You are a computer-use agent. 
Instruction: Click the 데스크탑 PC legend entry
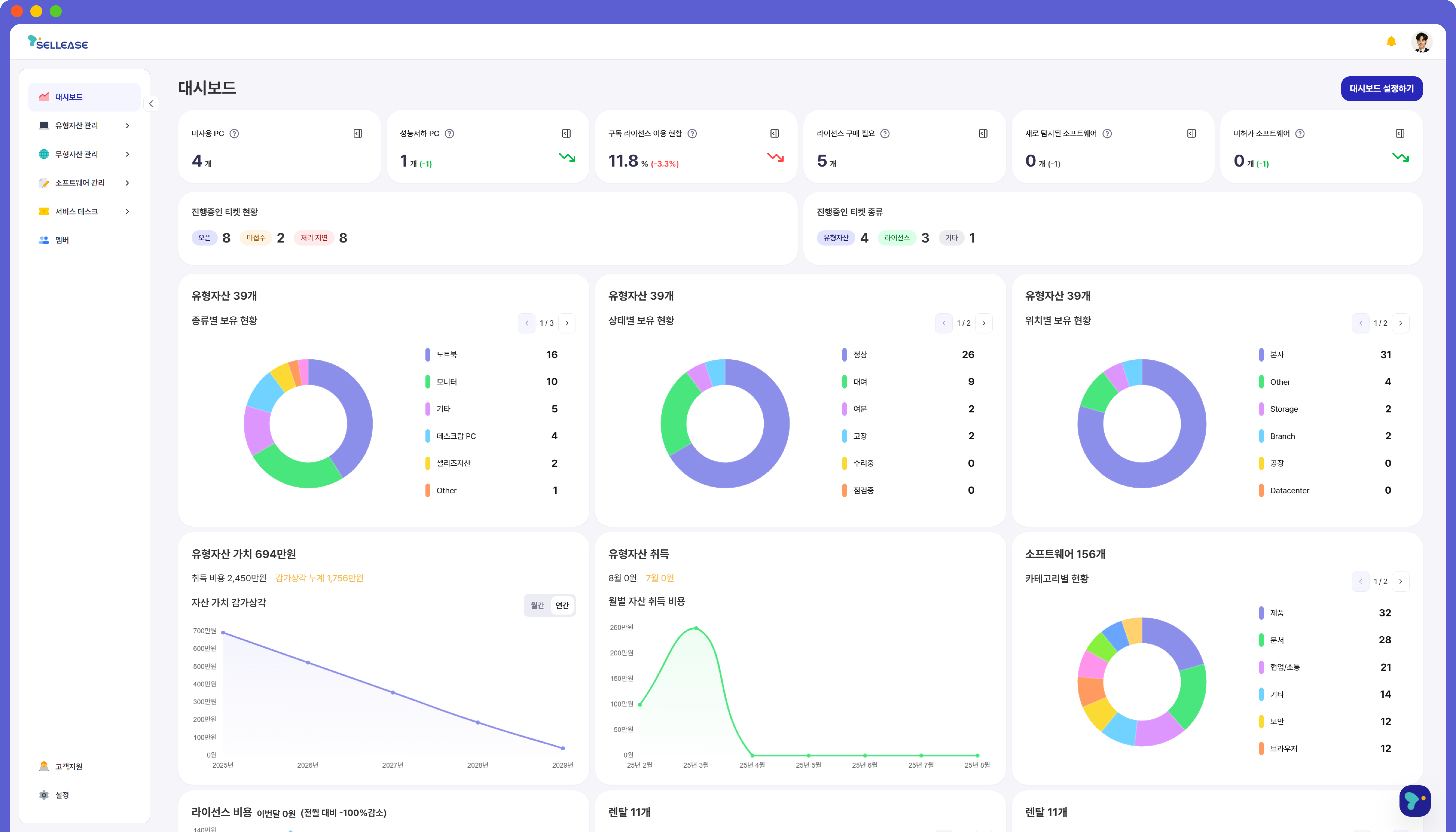491,436
